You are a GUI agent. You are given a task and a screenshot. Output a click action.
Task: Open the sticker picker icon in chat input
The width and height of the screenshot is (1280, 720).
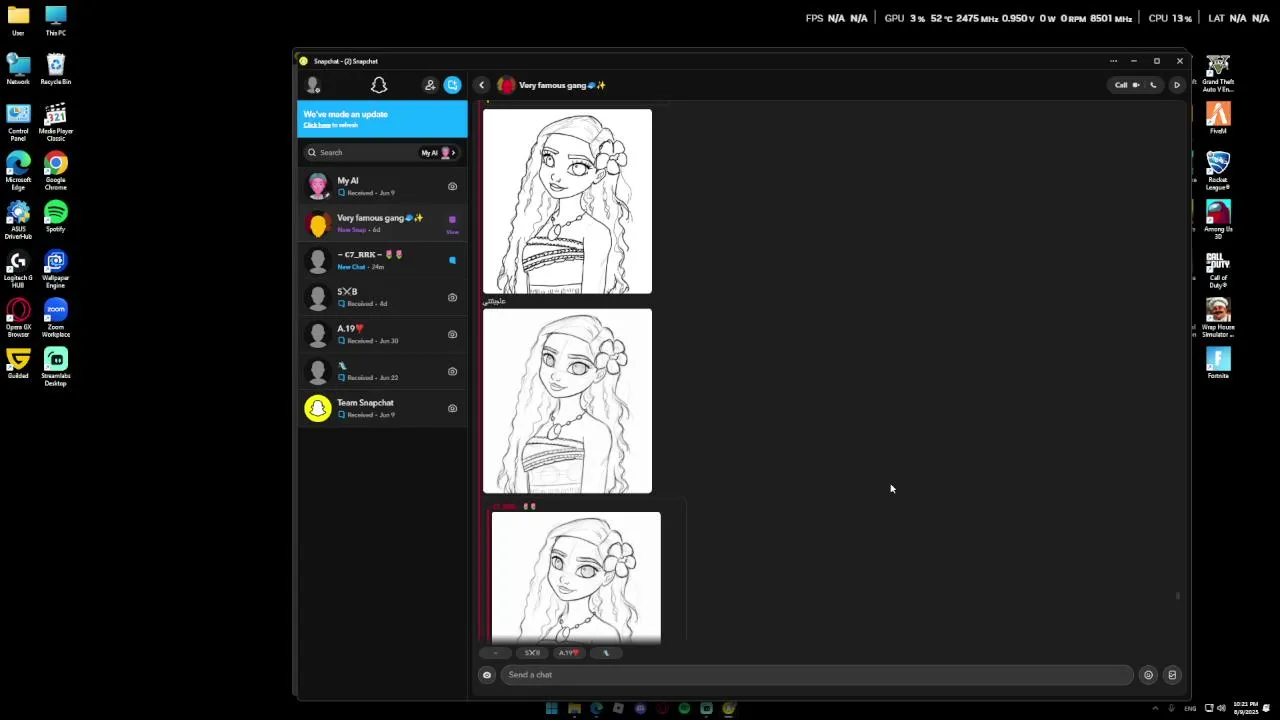(1172, 675)
